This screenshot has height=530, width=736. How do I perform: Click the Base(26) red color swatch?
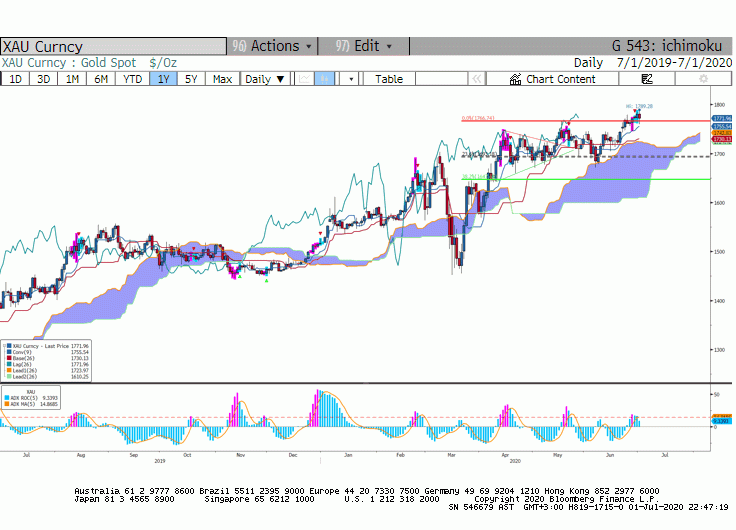pos(9,358)
